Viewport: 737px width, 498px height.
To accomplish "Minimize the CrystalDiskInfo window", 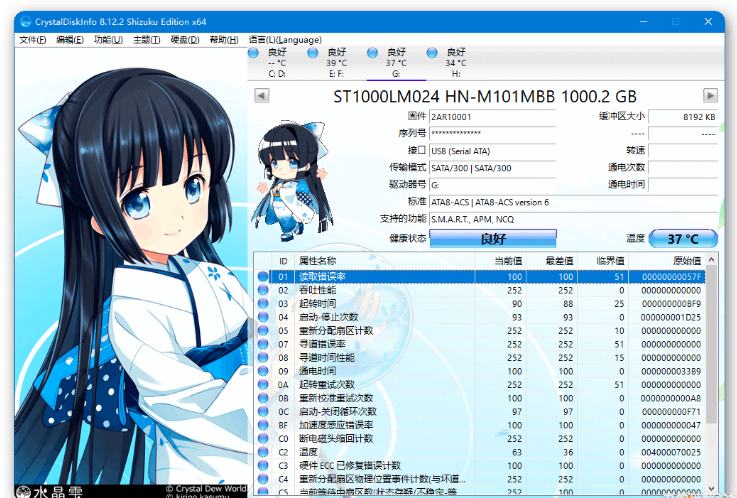I will tap(643, 22).
